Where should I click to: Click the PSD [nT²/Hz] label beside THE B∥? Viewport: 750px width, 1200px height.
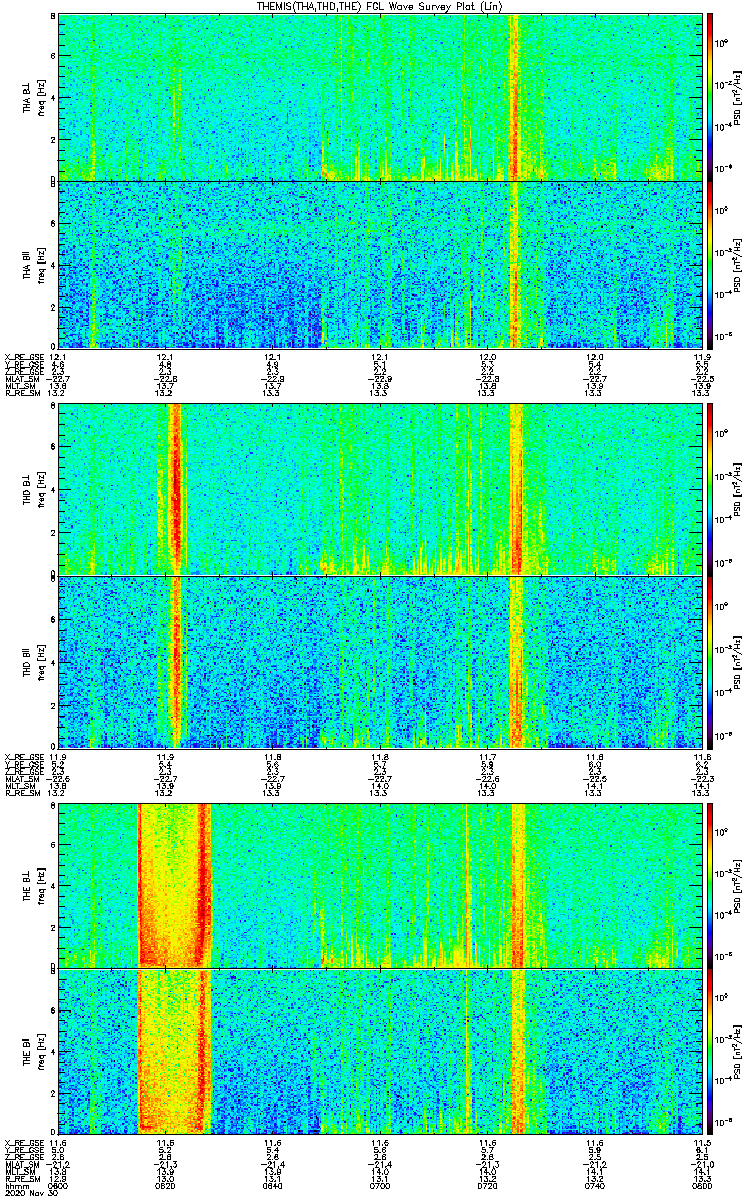pos(738,1052)
